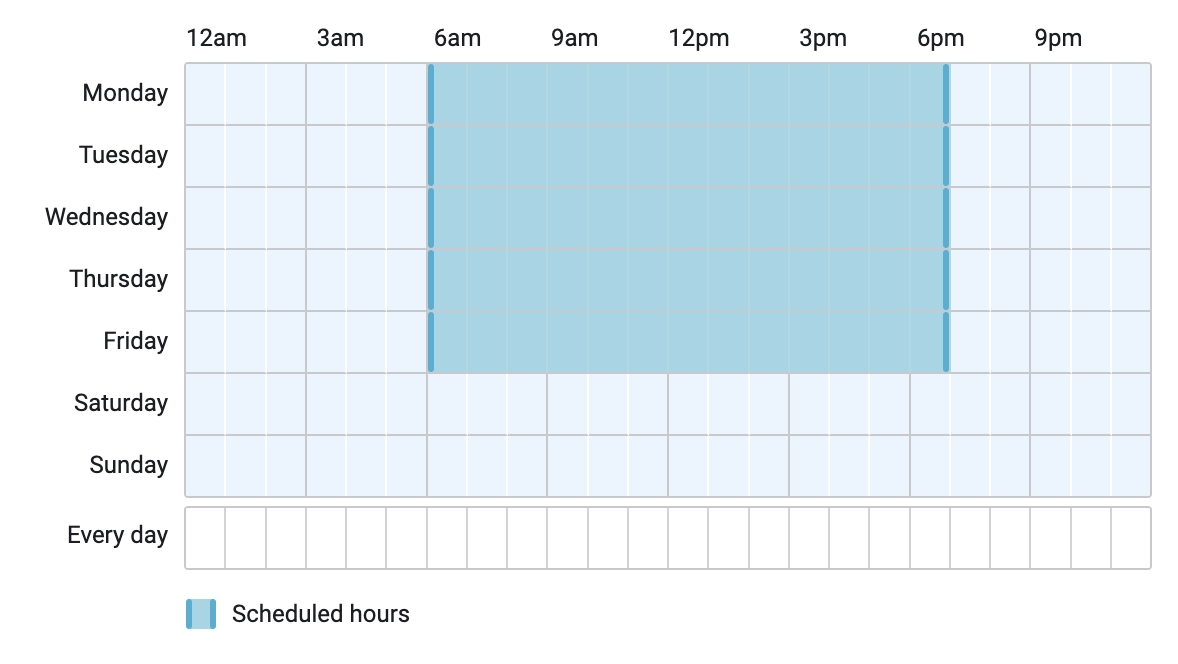Toggle the first Every day hour cell
The width and height of the screenshot is (1178, 664).
205,538
